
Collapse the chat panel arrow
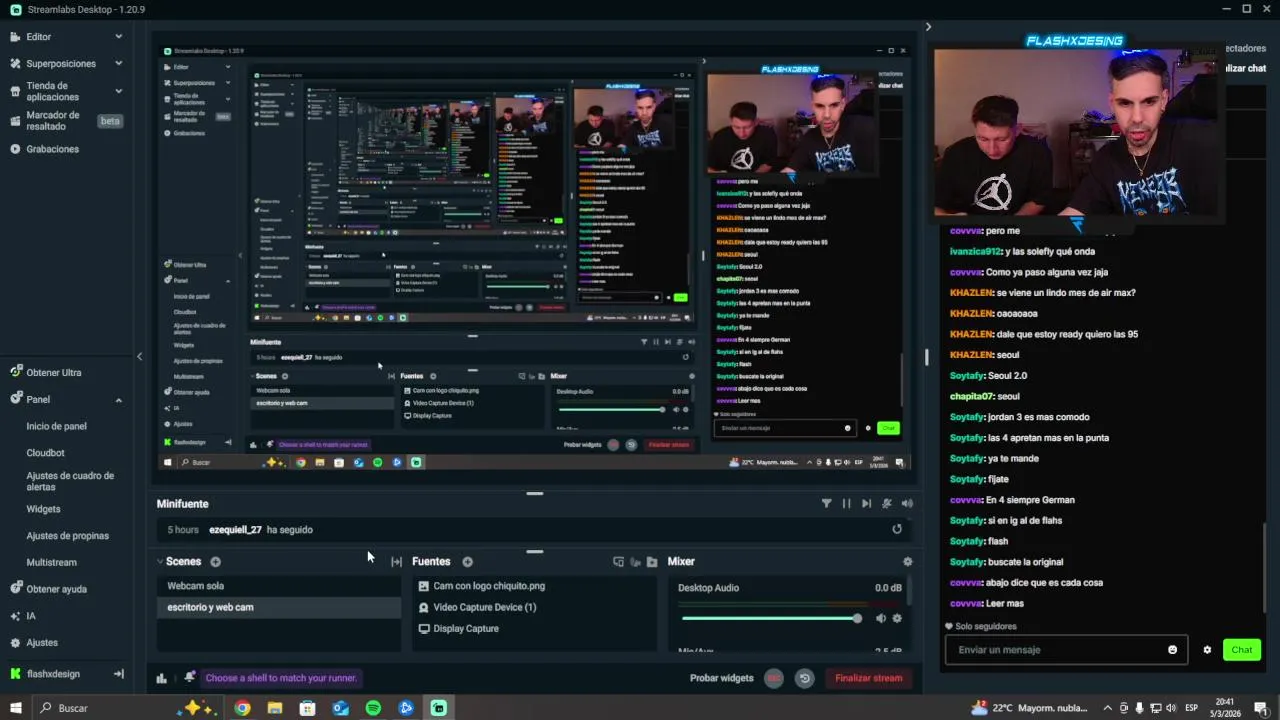928,27
